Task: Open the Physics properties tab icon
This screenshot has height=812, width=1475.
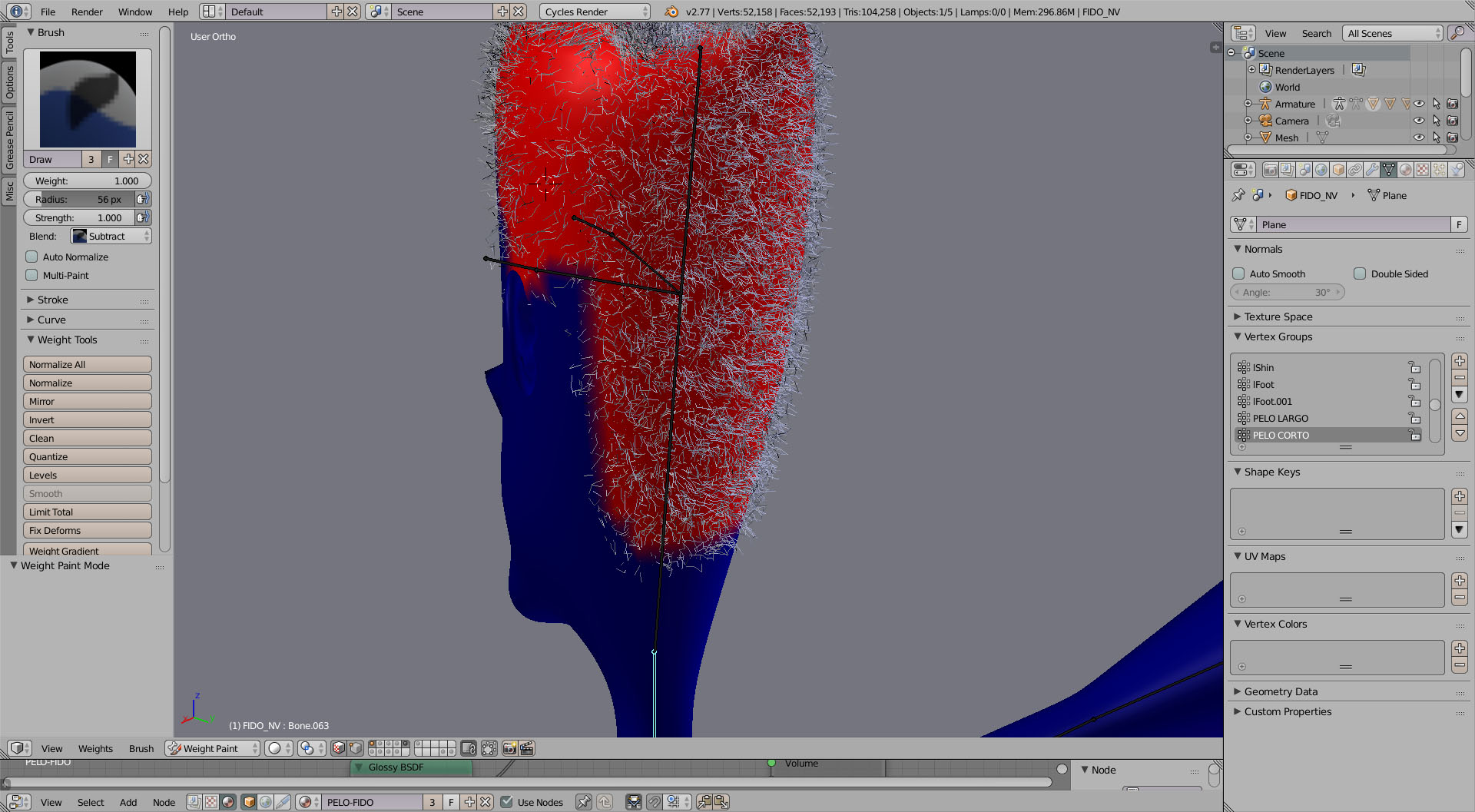Action: pyautogui.click(x=1457, y=170)
